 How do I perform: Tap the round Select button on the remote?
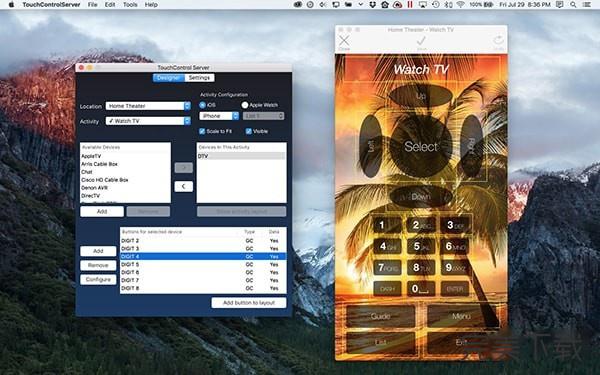tap(421, 146)
